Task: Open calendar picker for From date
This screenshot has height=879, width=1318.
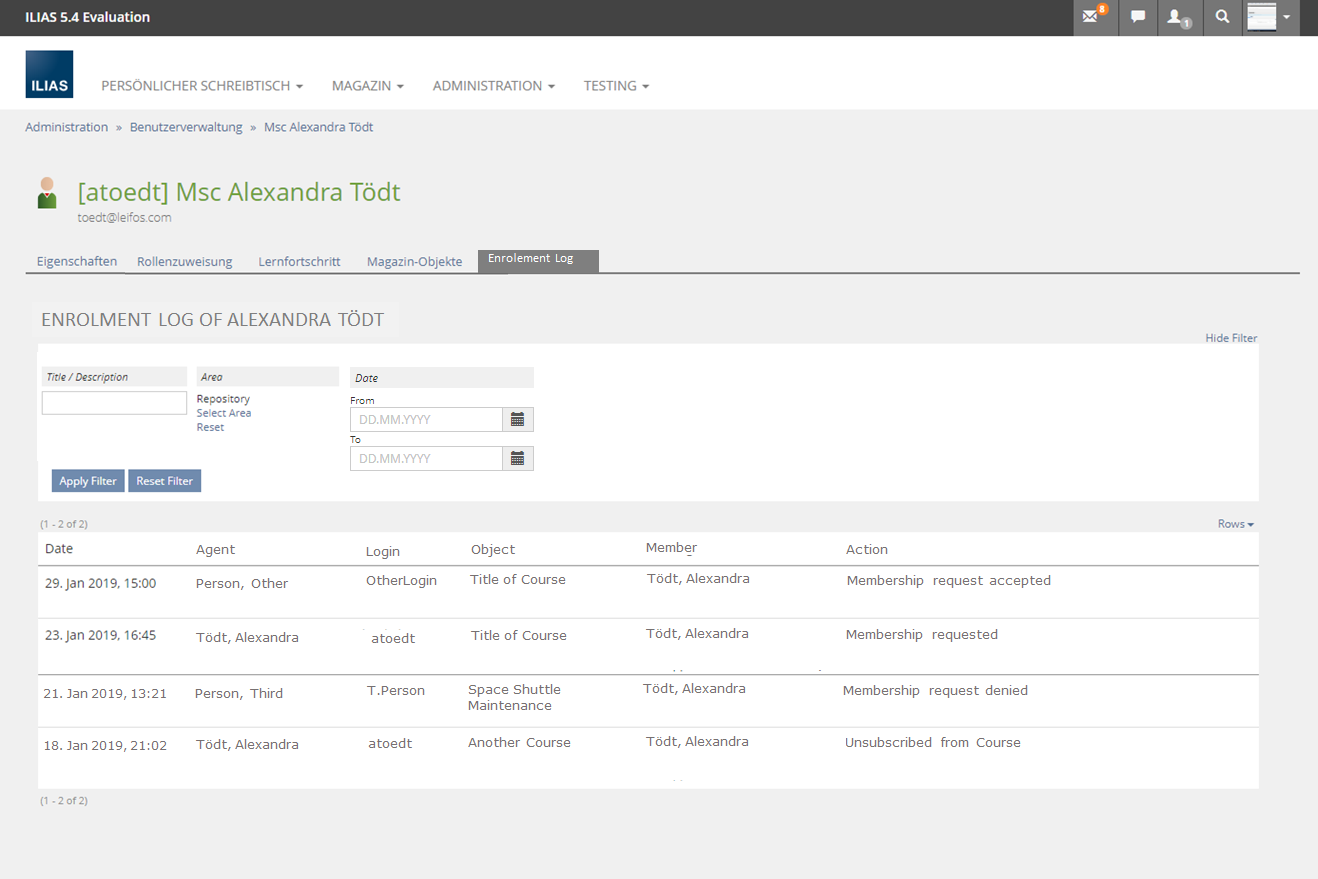Action: coord(517,420)
